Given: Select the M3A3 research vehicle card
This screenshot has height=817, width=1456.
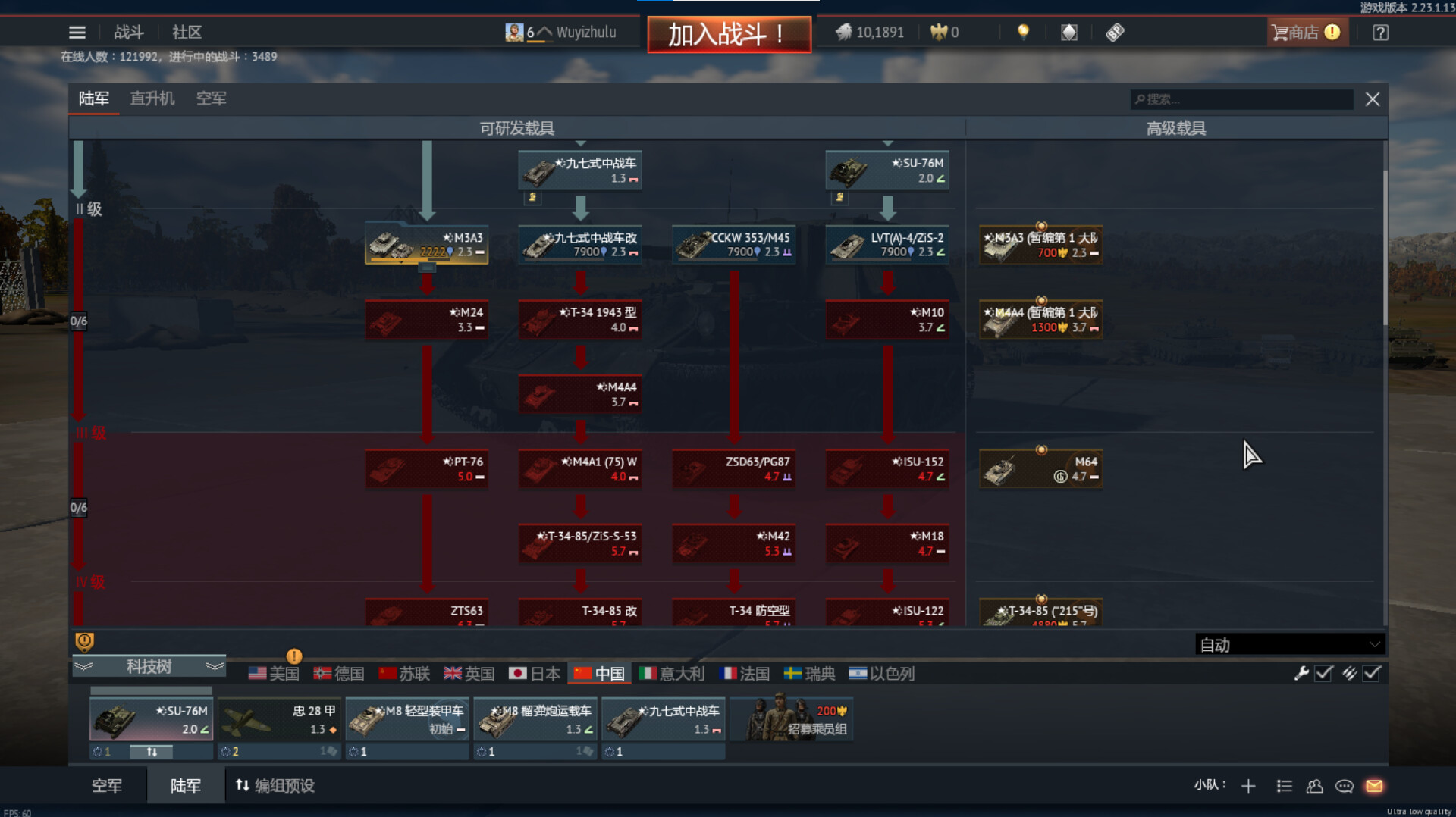Looking at the screenshot, I should click(426, 244).
